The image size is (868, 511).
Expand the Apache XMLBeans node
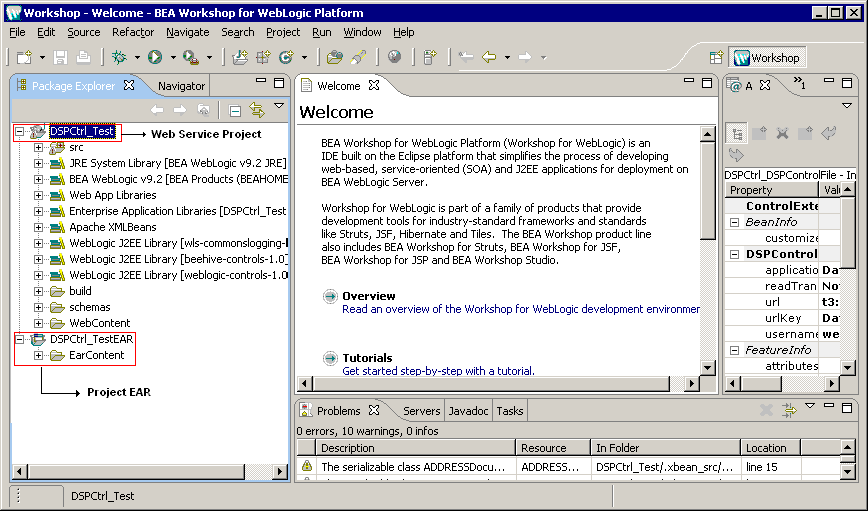(x=38, y=228)
